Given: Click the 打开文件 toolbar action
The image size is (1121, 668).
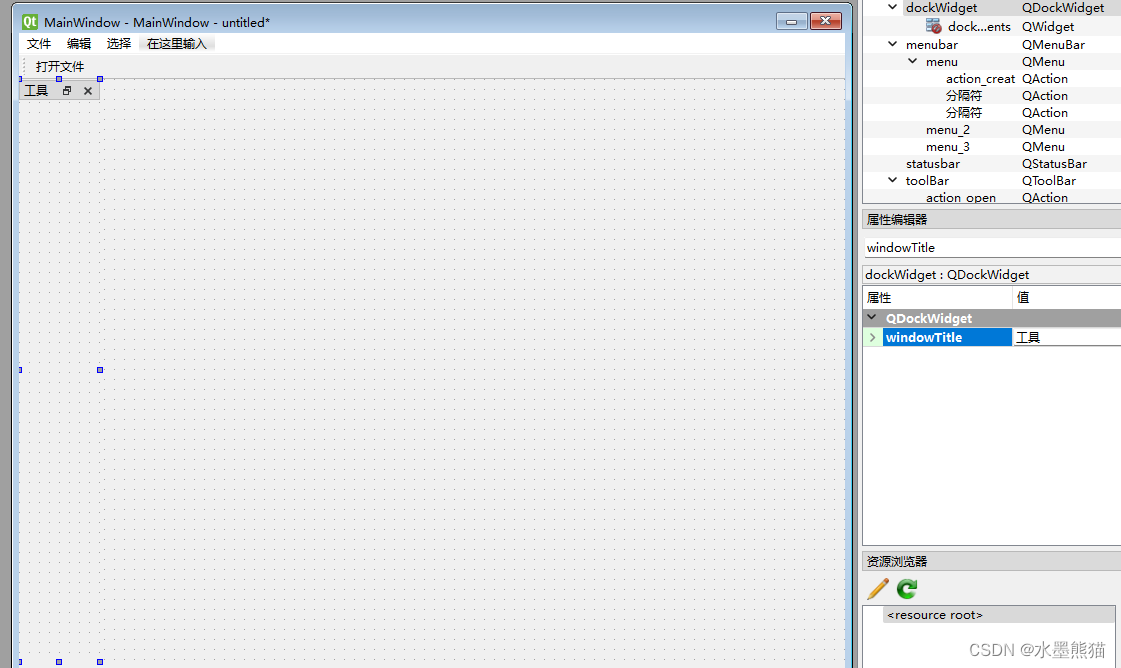Looking at the screenshot, I should click(x=60, y=67).
